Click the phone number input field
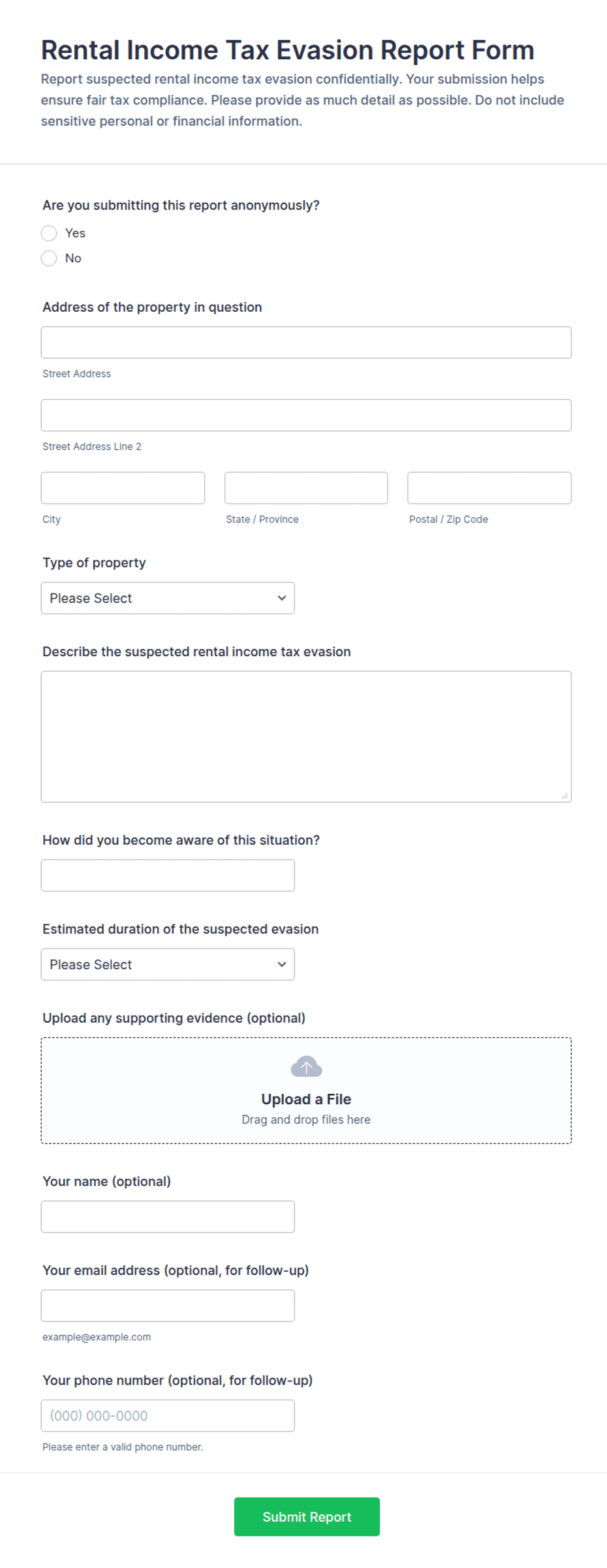Viewport: 607px width, 1568px height. pyautogui.click(x=168, y=1416)
